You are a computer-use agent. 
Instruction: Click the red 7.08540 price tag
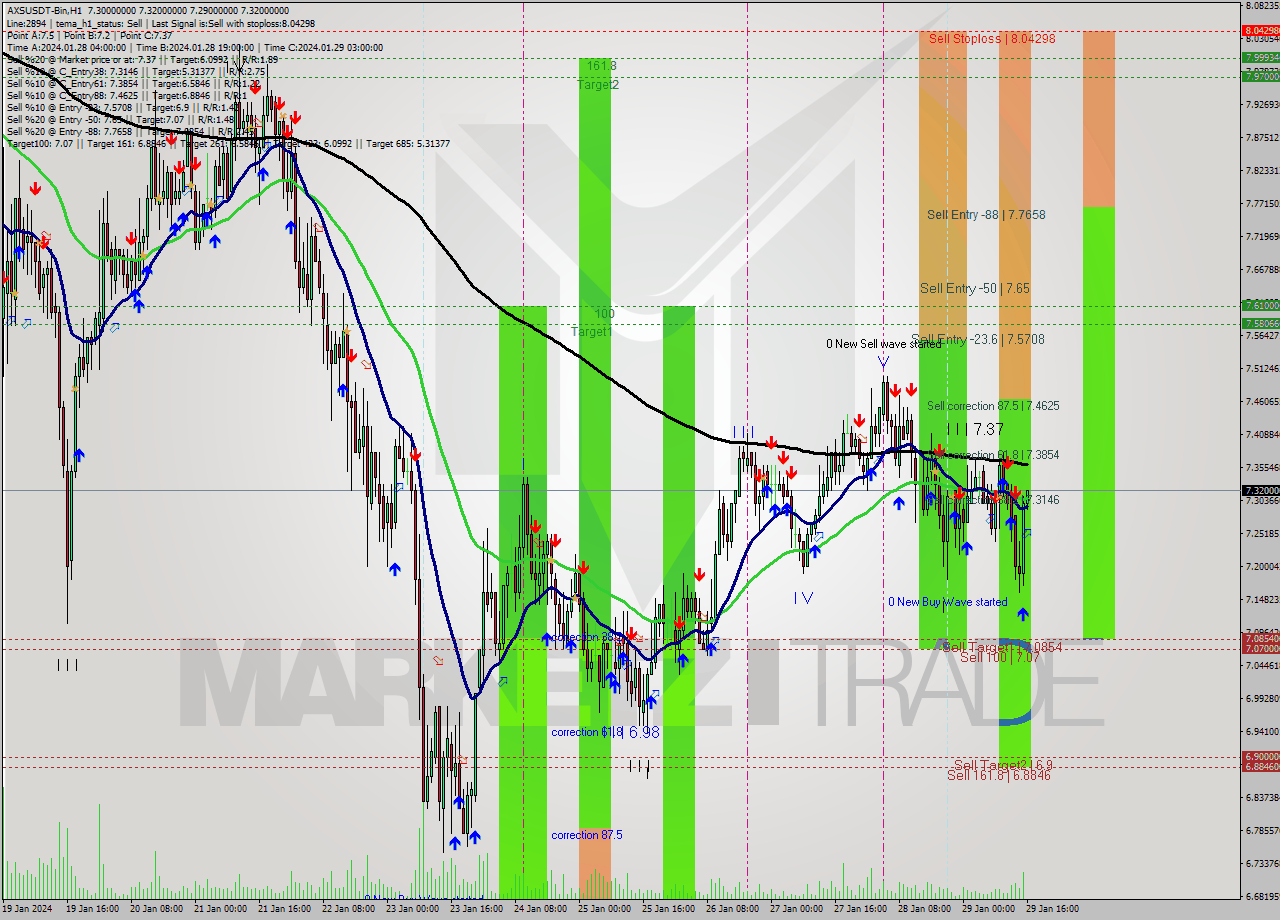click(x=1260, y=638)
